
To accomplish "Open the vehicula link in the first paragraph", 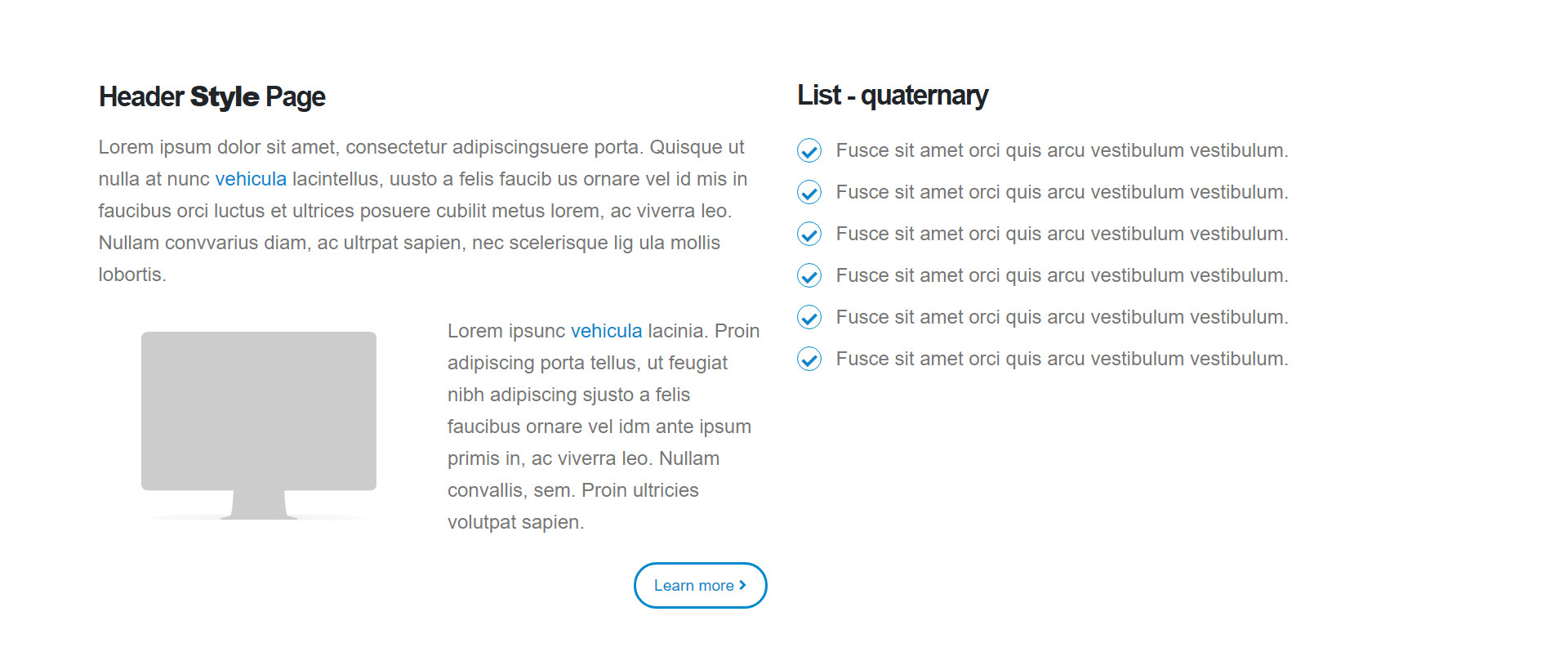I will pos(251,179).
